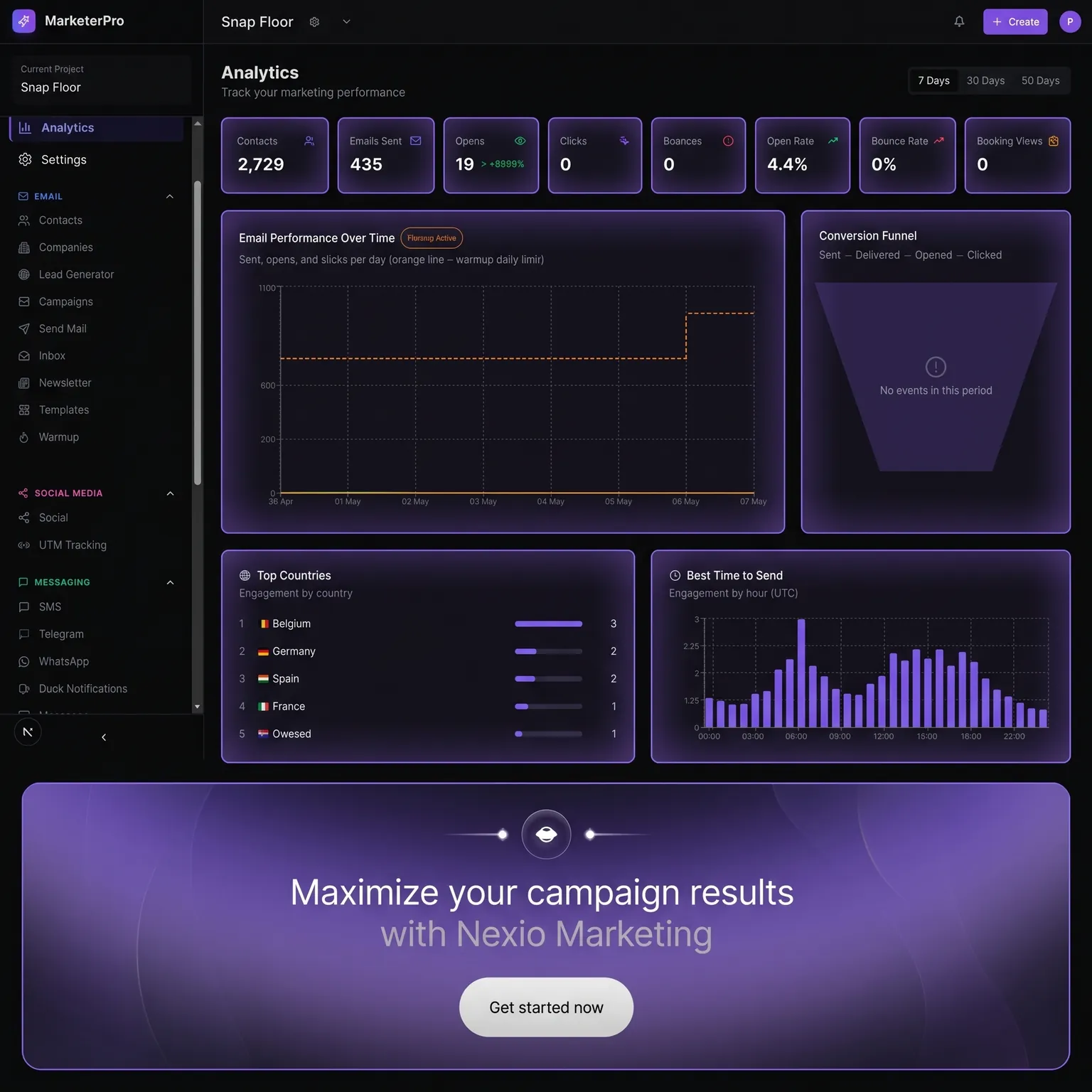The height and width of the screenshot is (1092, 1092).
Task: Click the Open Rate trend icon
Action: [833, 141]
